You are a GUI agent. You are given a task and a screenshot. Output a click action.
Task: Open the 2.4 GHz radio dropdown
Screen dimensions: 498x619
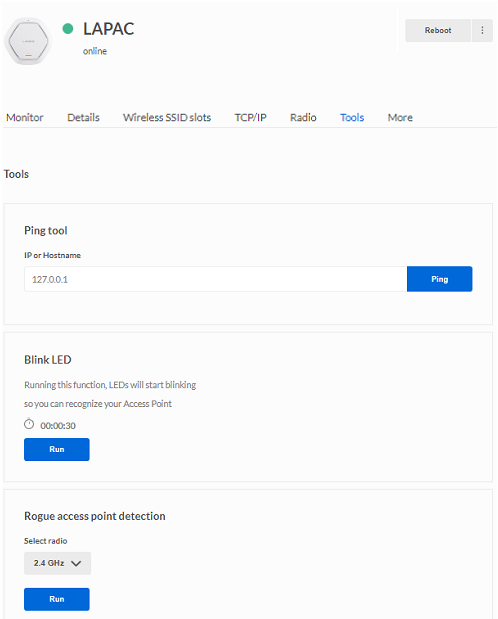pos(57,563)
